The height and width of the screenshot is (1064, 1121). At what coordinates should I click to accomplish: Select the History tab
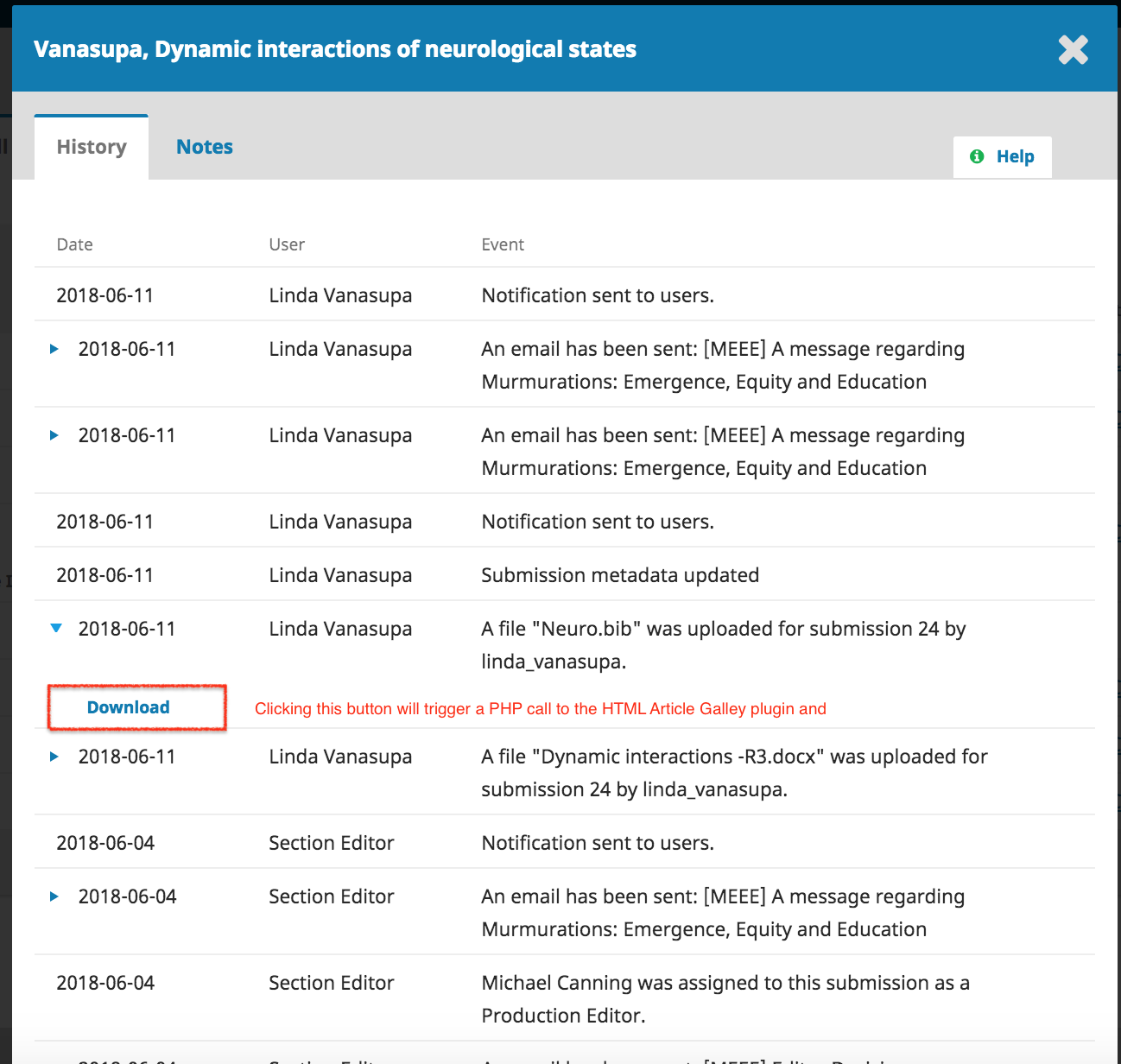coord(92,147)
